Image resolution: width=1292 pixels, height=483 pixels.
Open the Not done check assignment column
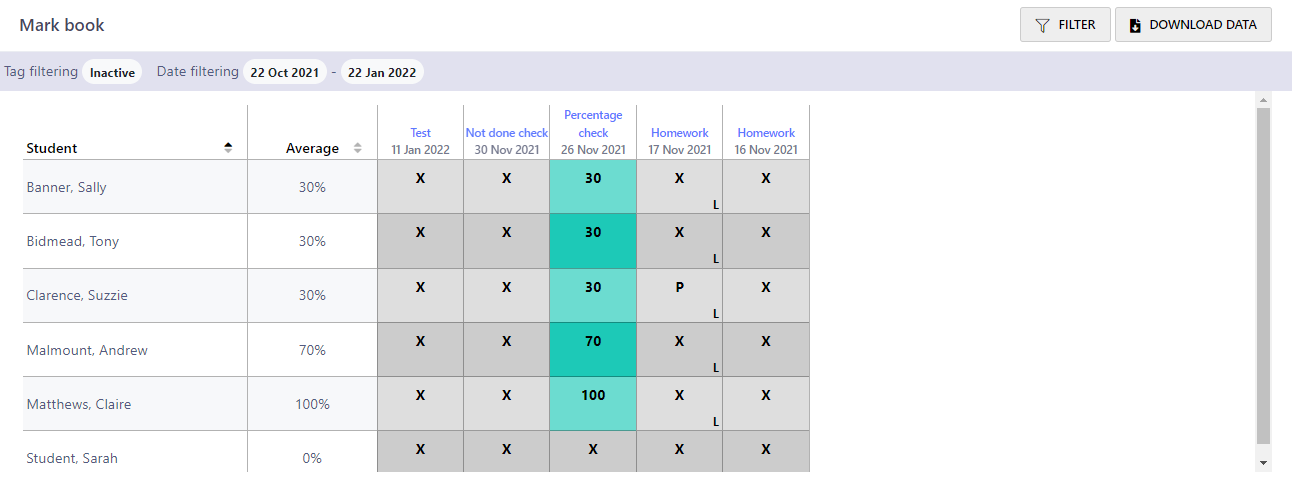coord(507,133)
